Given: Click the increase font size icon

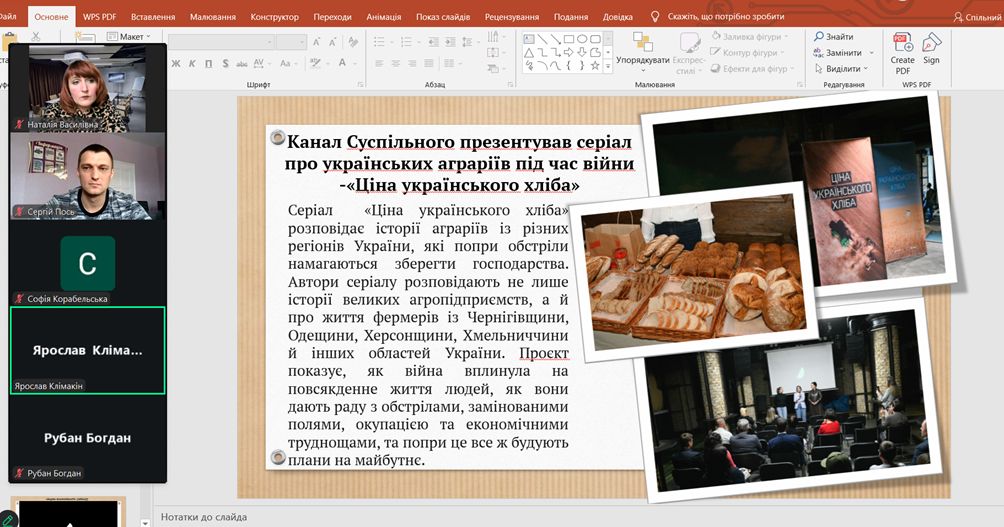Looking at the screenshot, I should click(x=318, y=41).
